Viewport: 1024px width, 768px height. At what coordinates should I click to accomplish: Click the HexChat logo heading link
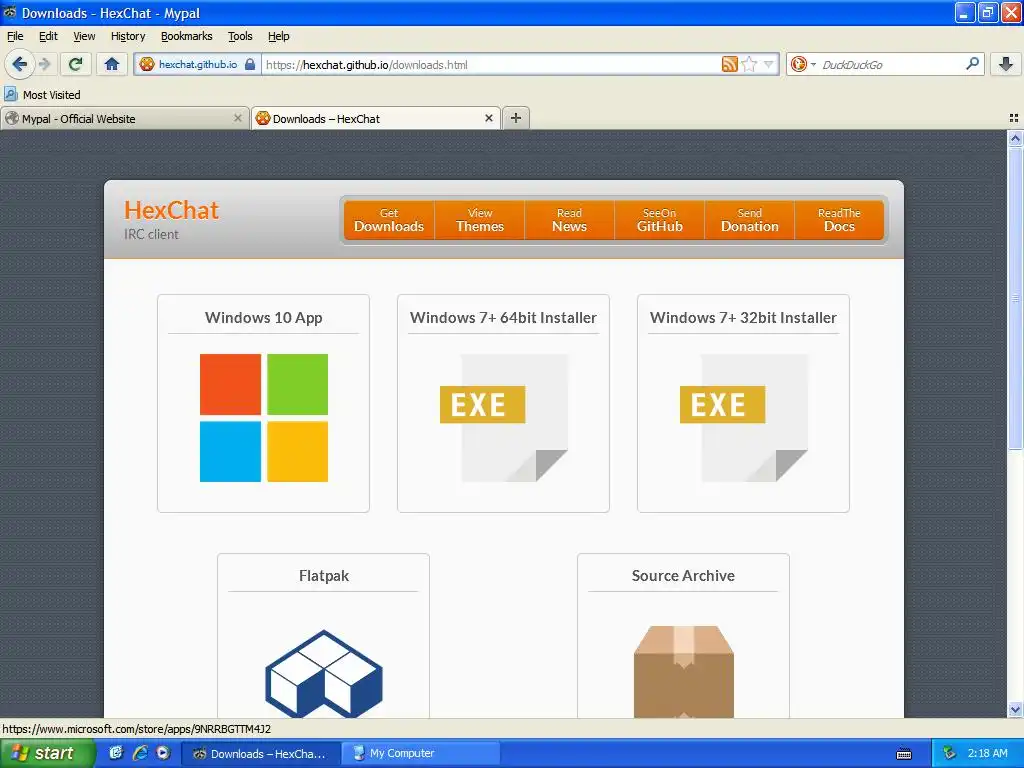click(x=172, y=210)
